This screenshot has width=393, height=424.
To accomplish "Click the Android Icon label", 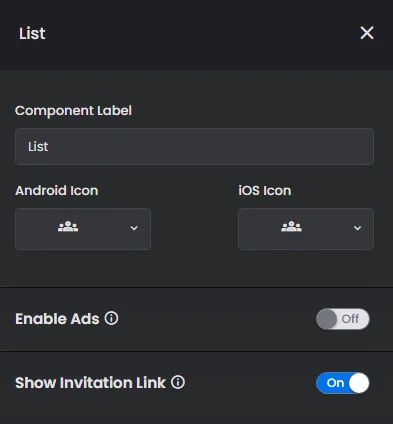I will (x=57, y=191).
